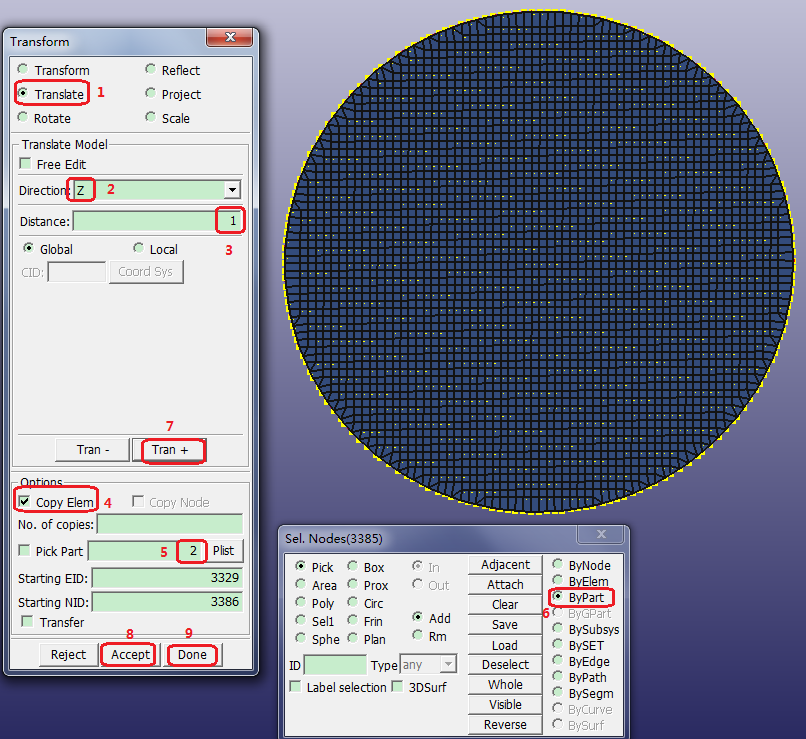
Task: Toggle the Label selection checkbox
Action: 295,687
